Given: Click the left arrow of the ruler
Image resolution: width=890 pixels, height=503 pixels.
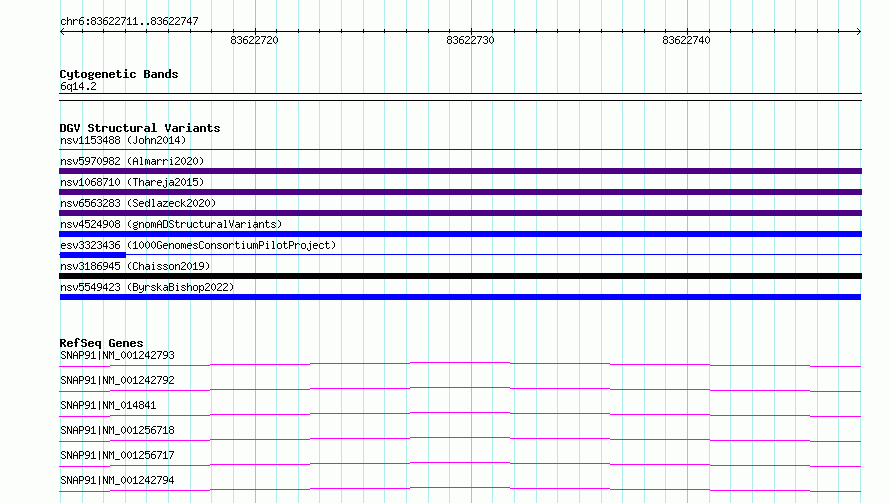Looking at the screenshot, I should (62, 31).
